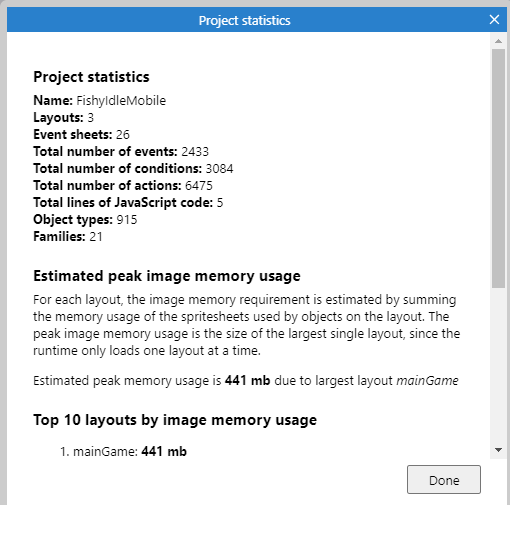Click the vertical scrollbar thumb
The image size is (510, 543).
pos(498,168)
